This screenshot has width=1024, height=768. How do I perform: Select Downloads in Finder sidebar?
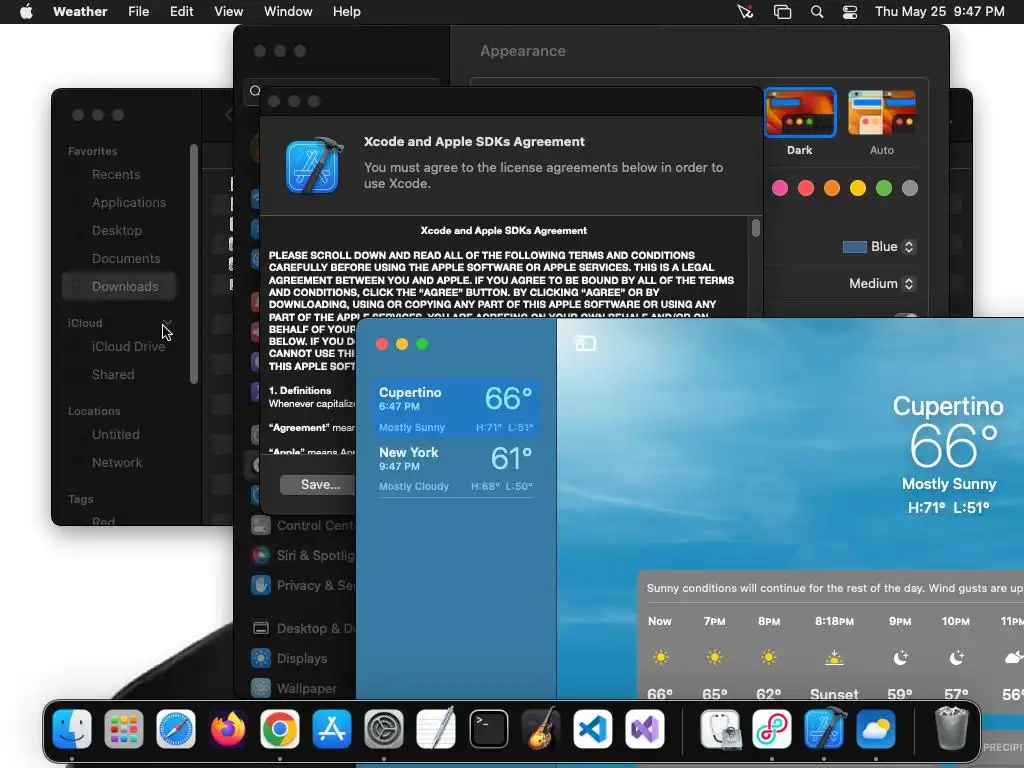tap(119, 286)
